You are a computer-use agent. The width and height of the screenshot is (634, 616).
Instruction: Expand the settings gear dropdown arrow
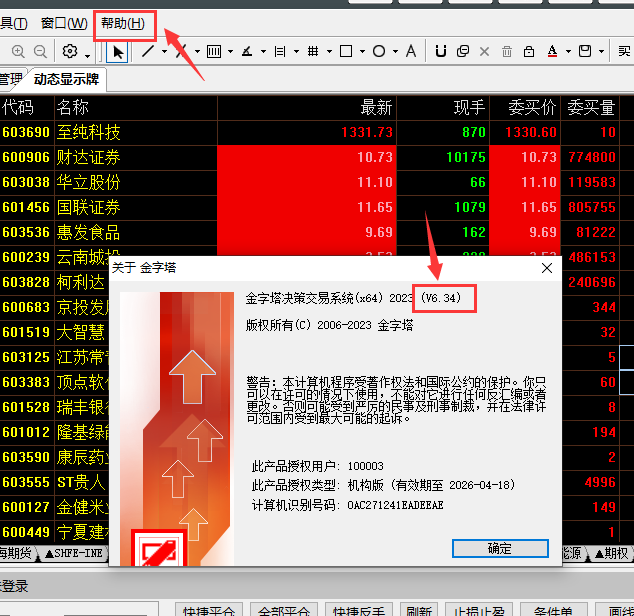tap(87, 54)
